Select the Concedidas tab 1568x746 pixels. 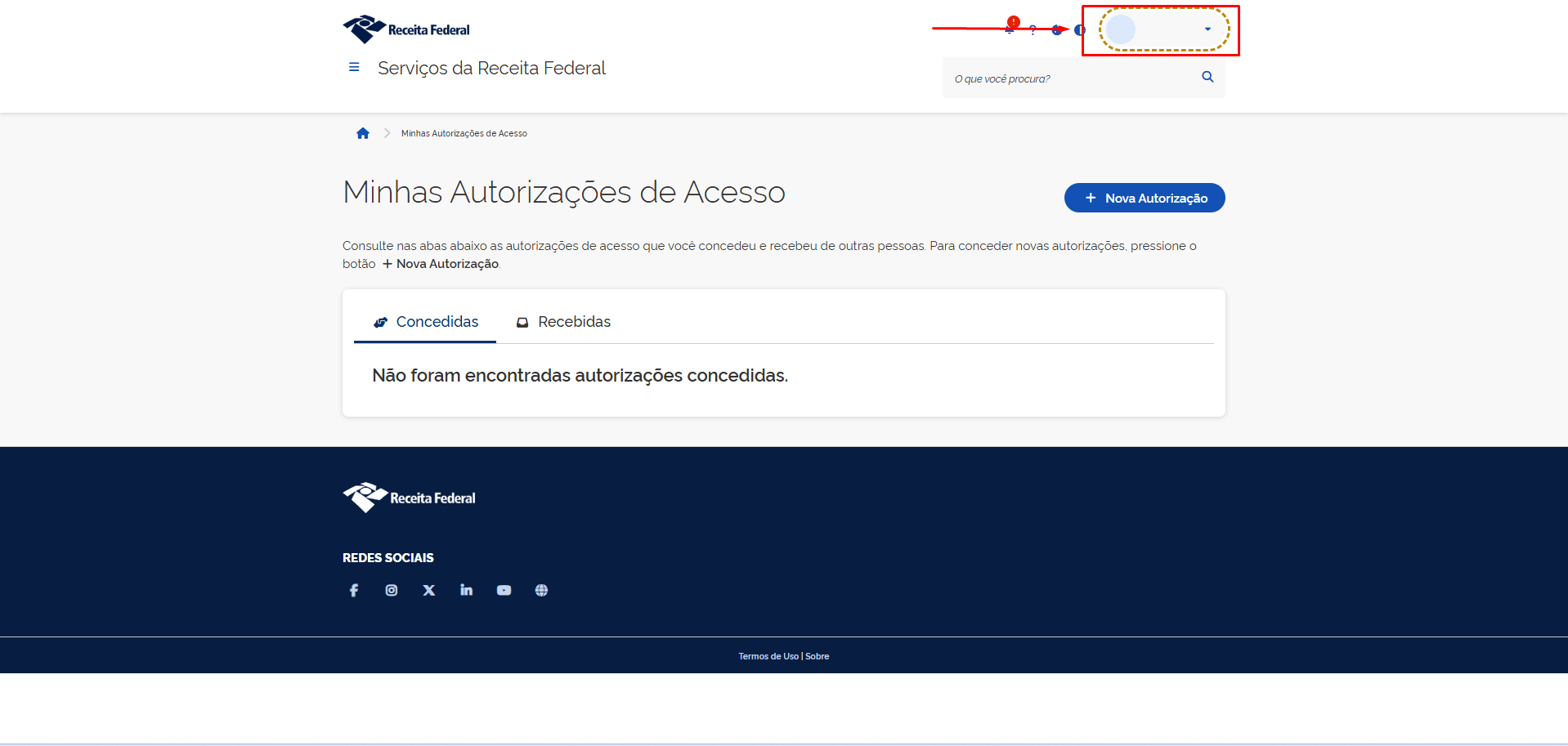[425, 322]
